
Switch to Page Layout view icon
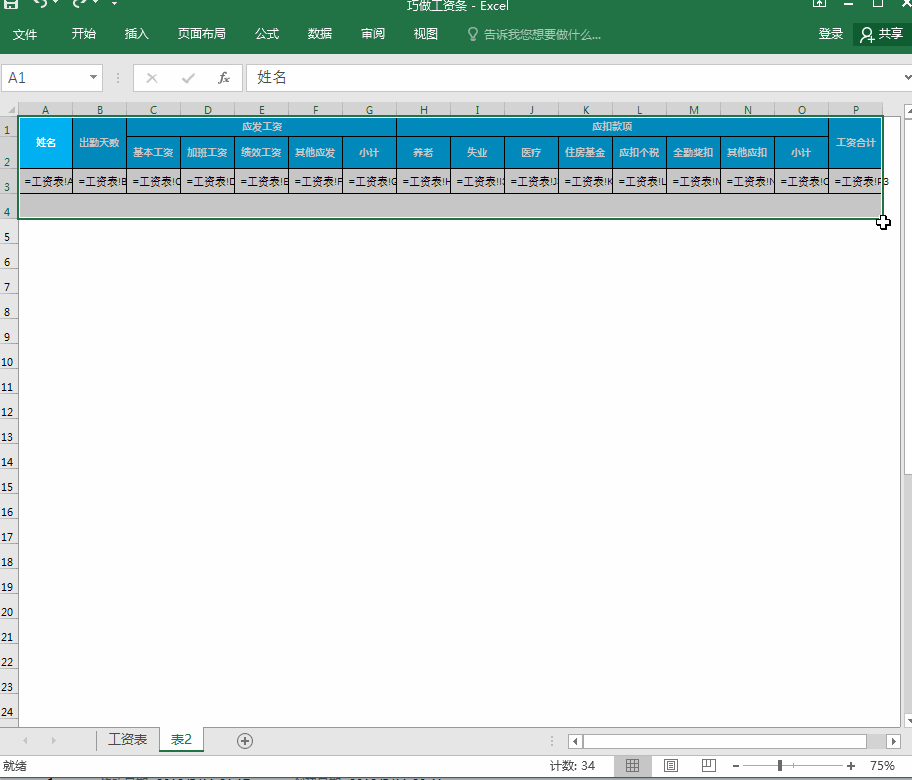pyautogui.click(x=671, y=765)
